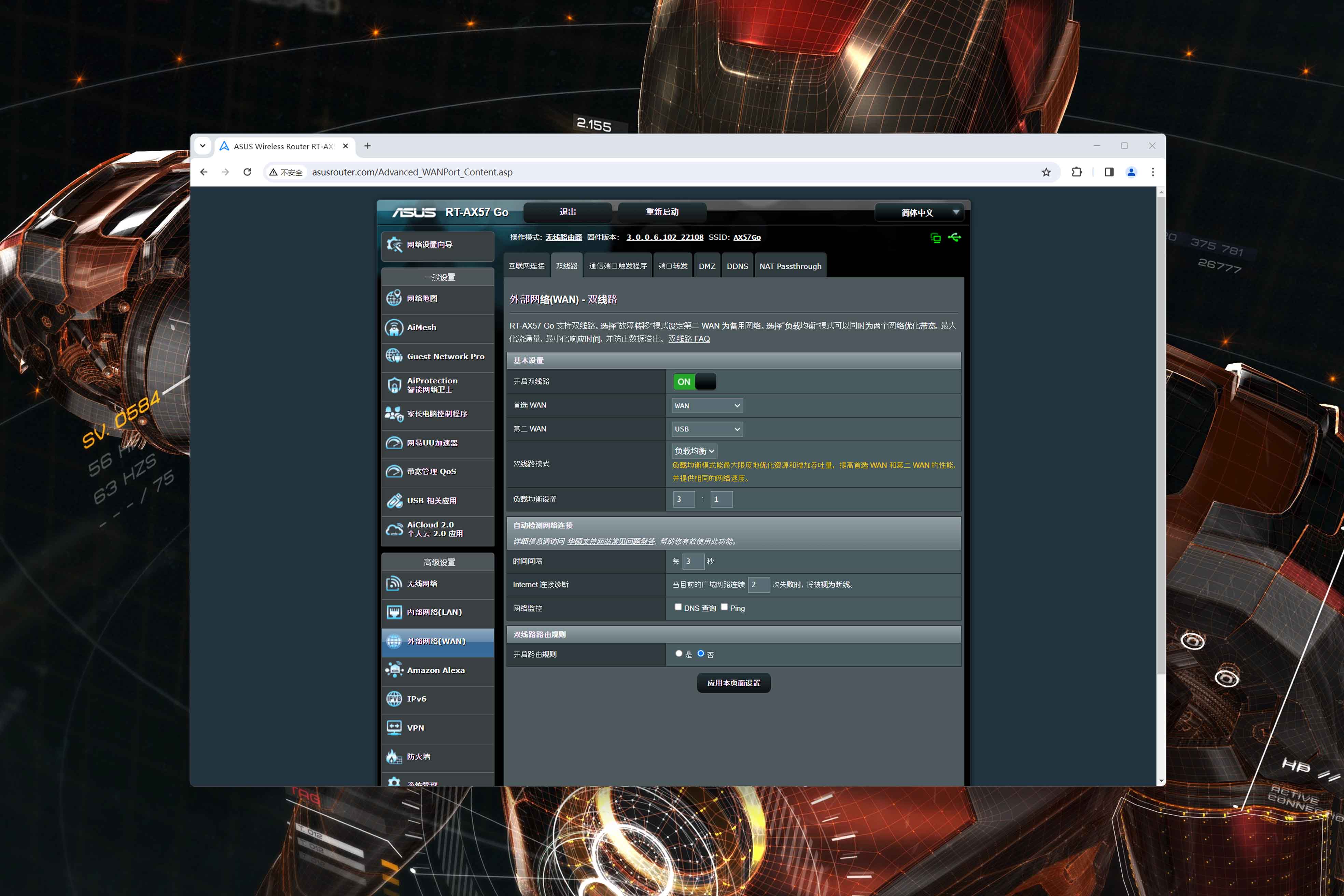Open the AiProtection 智能网络卫士 icon
1344x896 pixels.
point(394,385)
